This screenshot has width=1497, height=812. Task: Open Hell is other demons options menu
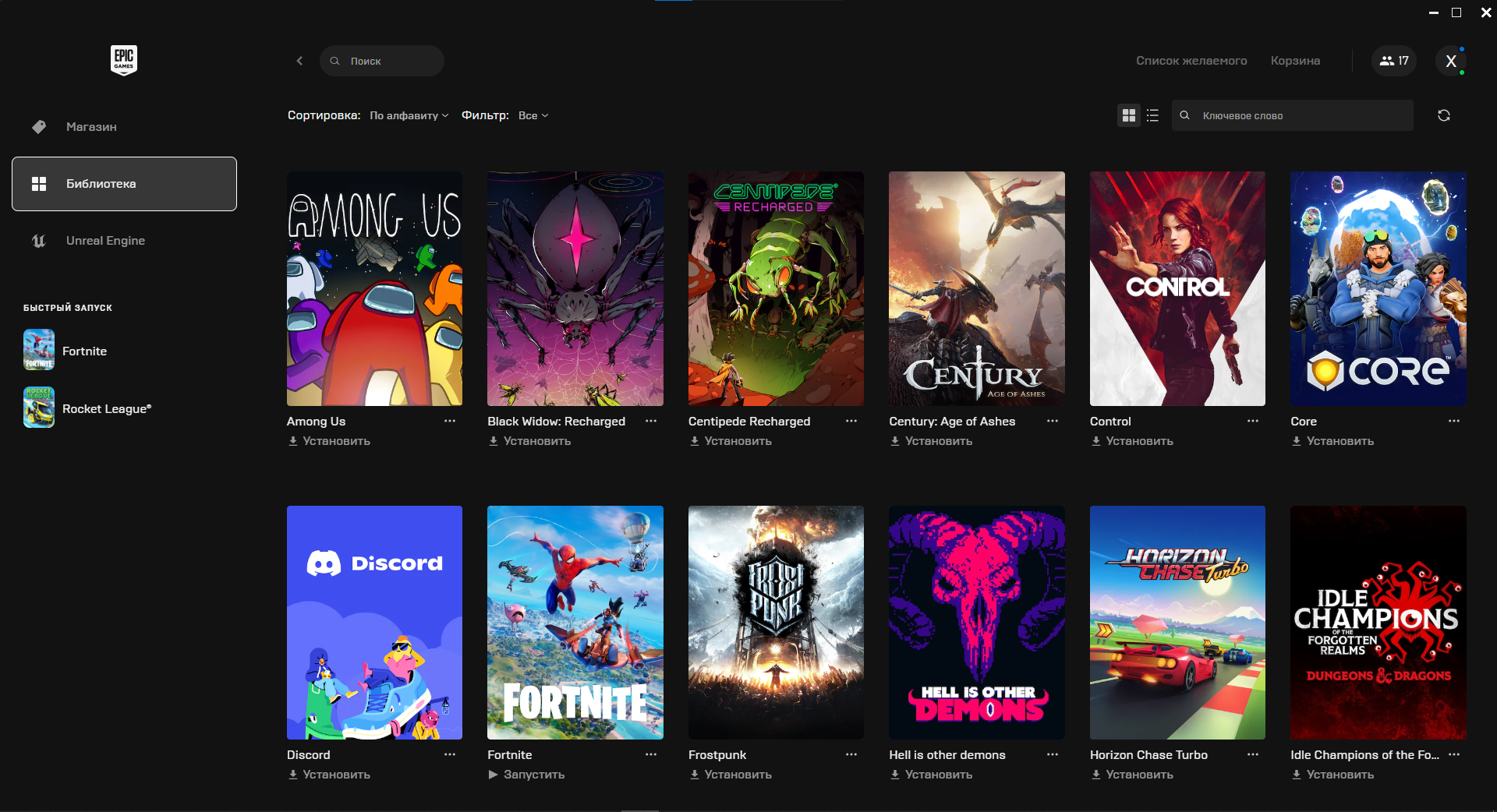click(x=1053, y=754)
